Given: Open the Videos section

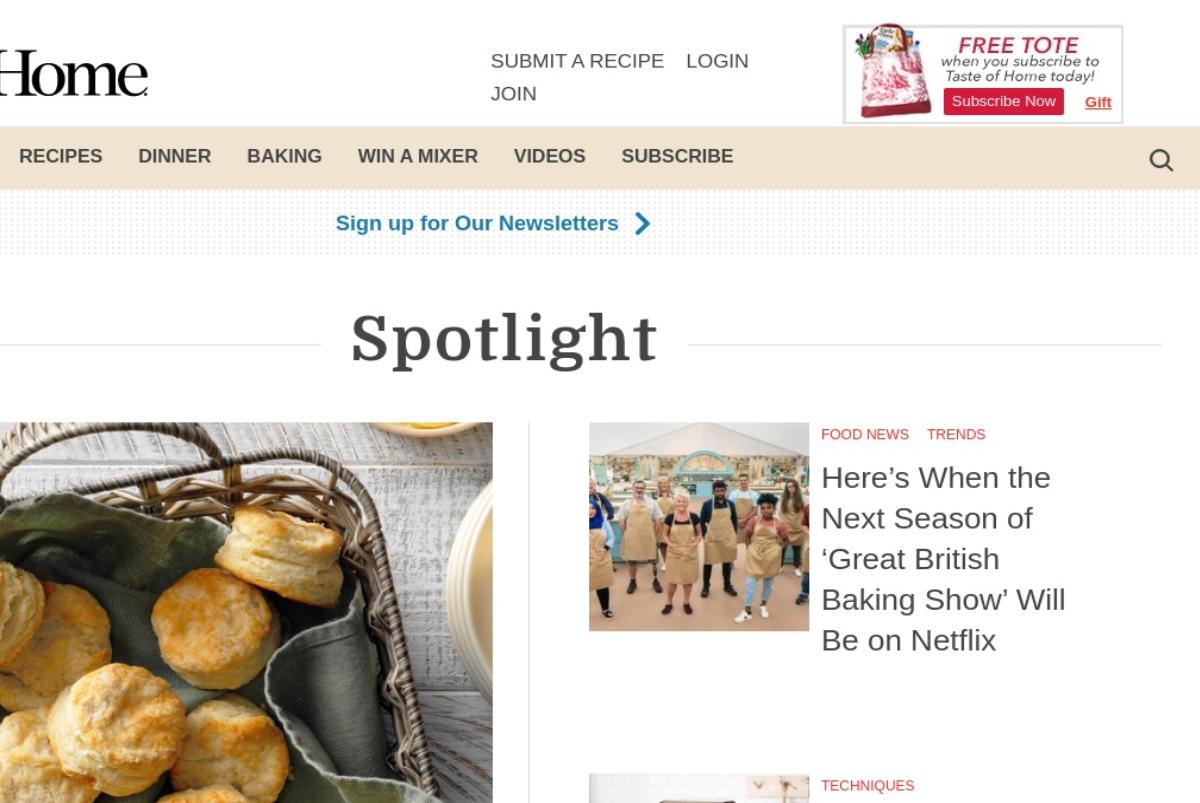Looking at the screenshot, I should (x=549, y=156).
